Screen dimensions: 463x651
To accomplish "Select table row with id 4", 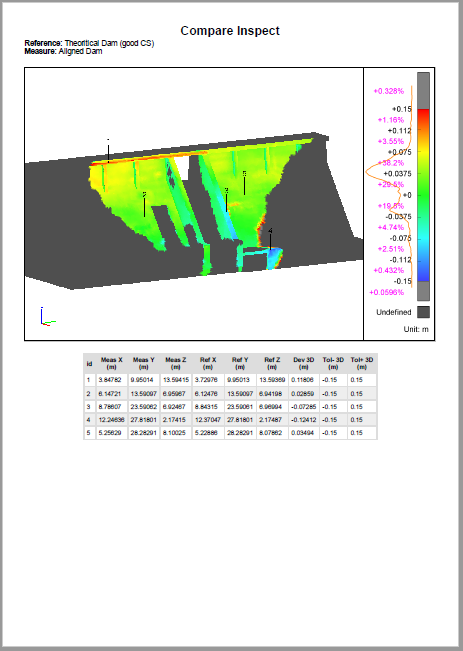I will (x=230, y=420).
